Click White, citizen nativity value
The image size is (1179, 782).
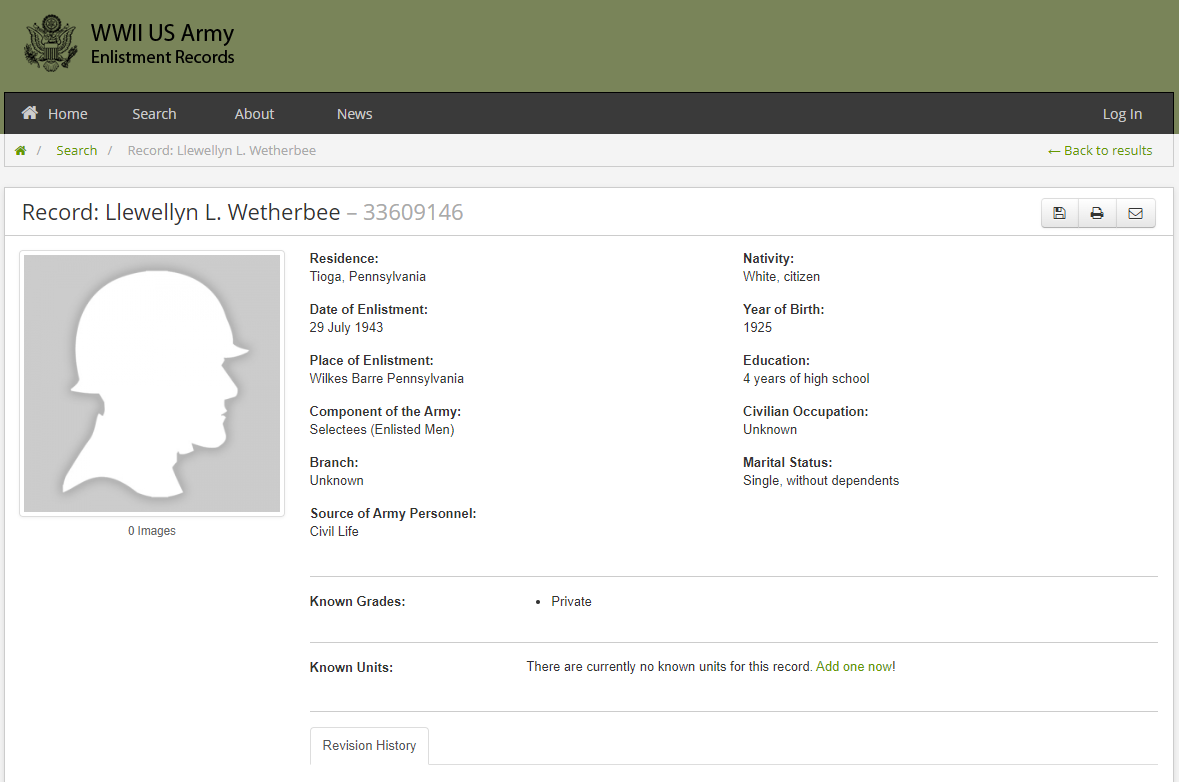[781, 277]
